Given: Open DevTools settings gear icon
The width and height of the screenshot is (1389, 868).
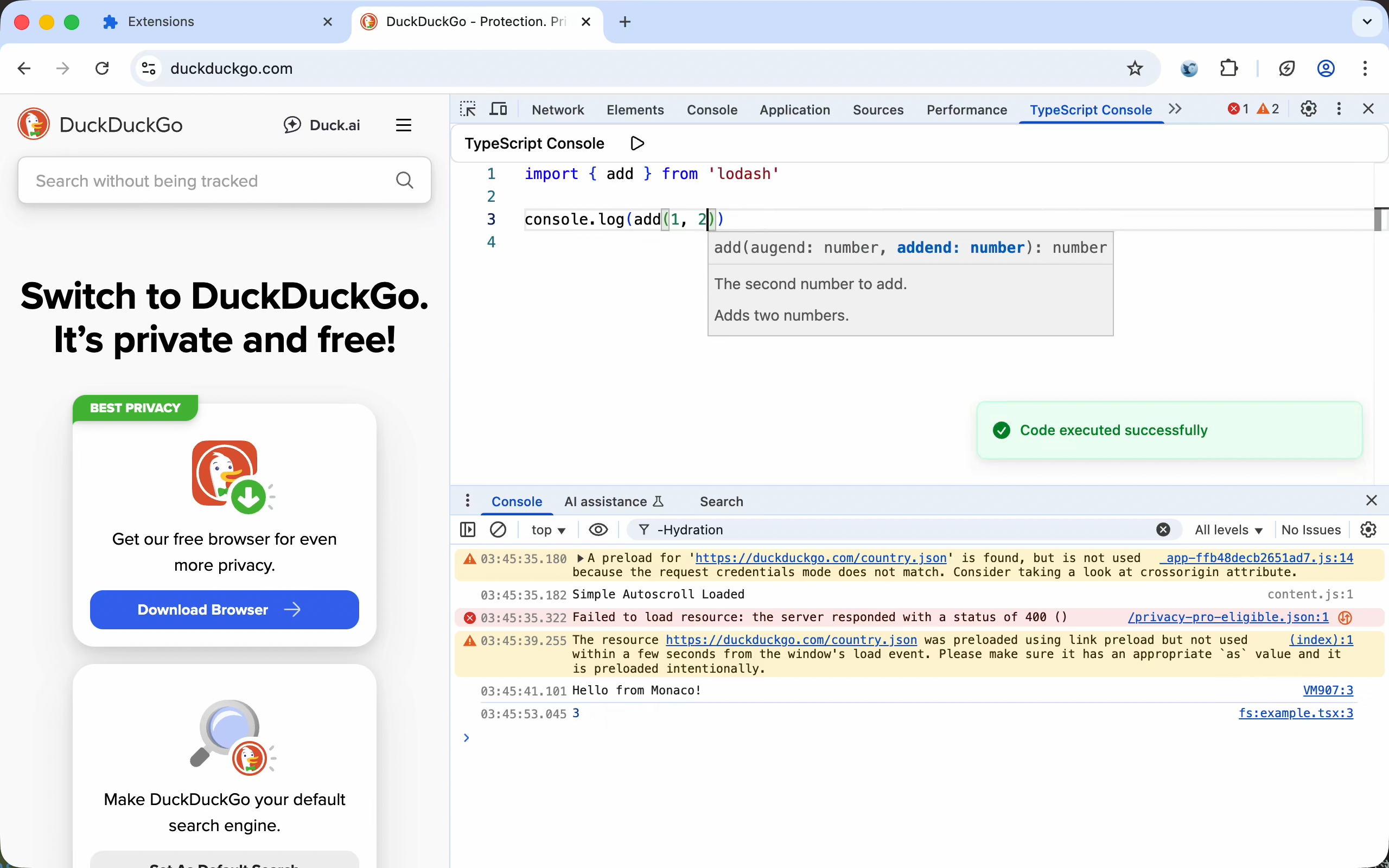Looking at the screenshot, I should tap(1308, 109).
